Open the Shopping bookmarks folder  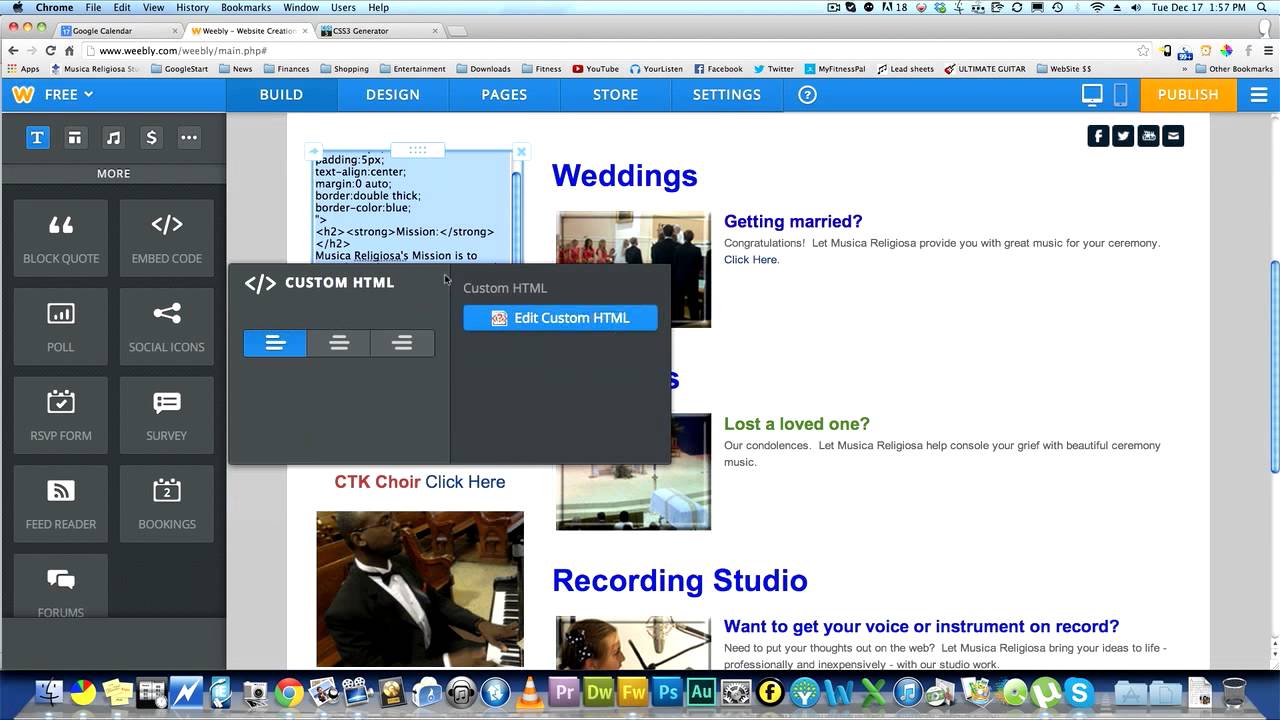tap(344, 69)
